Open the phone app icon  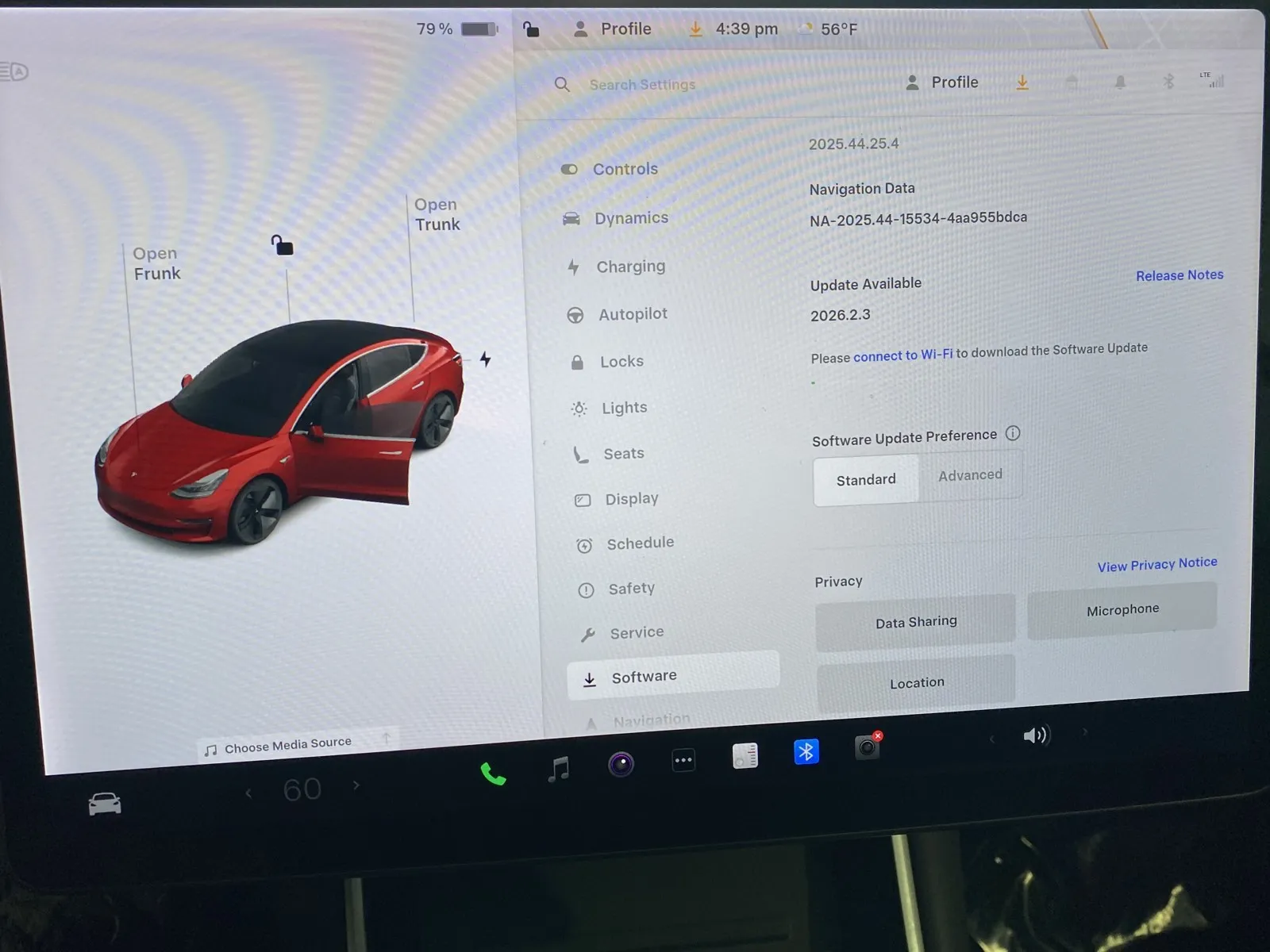(x=493, y=773)
